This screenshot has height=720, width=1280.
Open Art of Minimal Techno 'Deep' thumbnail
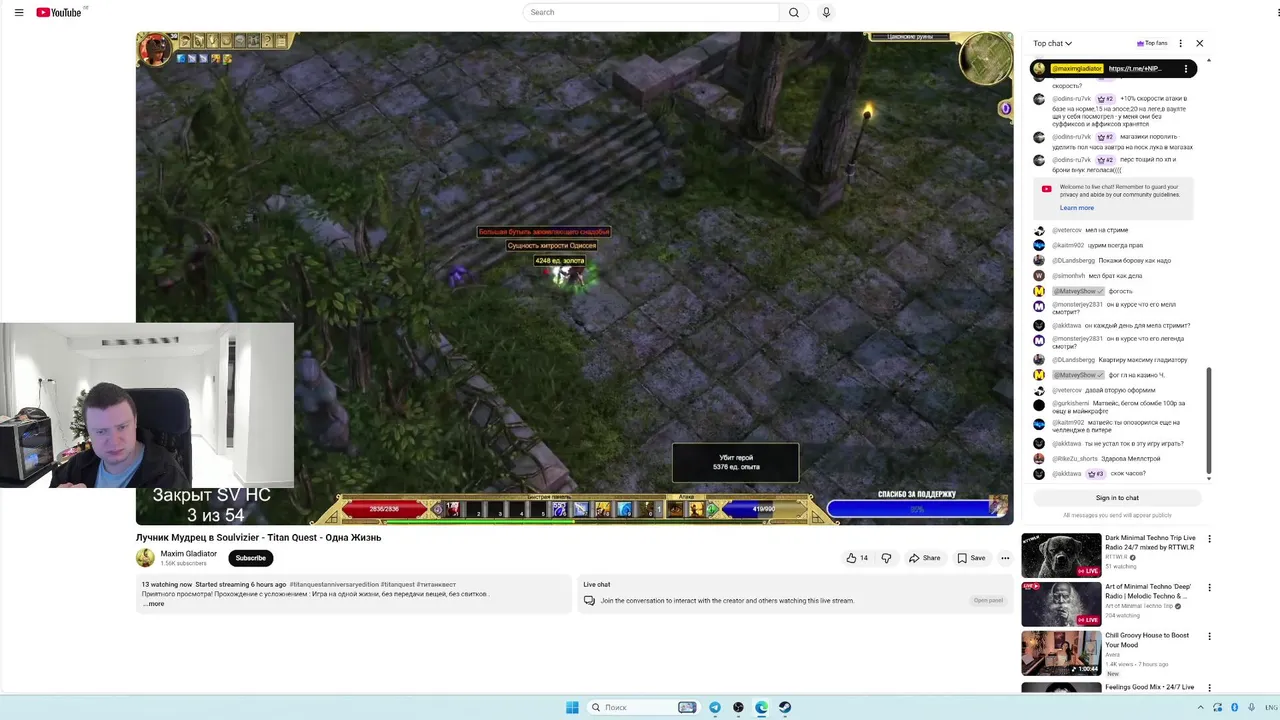click(1061, 604)
